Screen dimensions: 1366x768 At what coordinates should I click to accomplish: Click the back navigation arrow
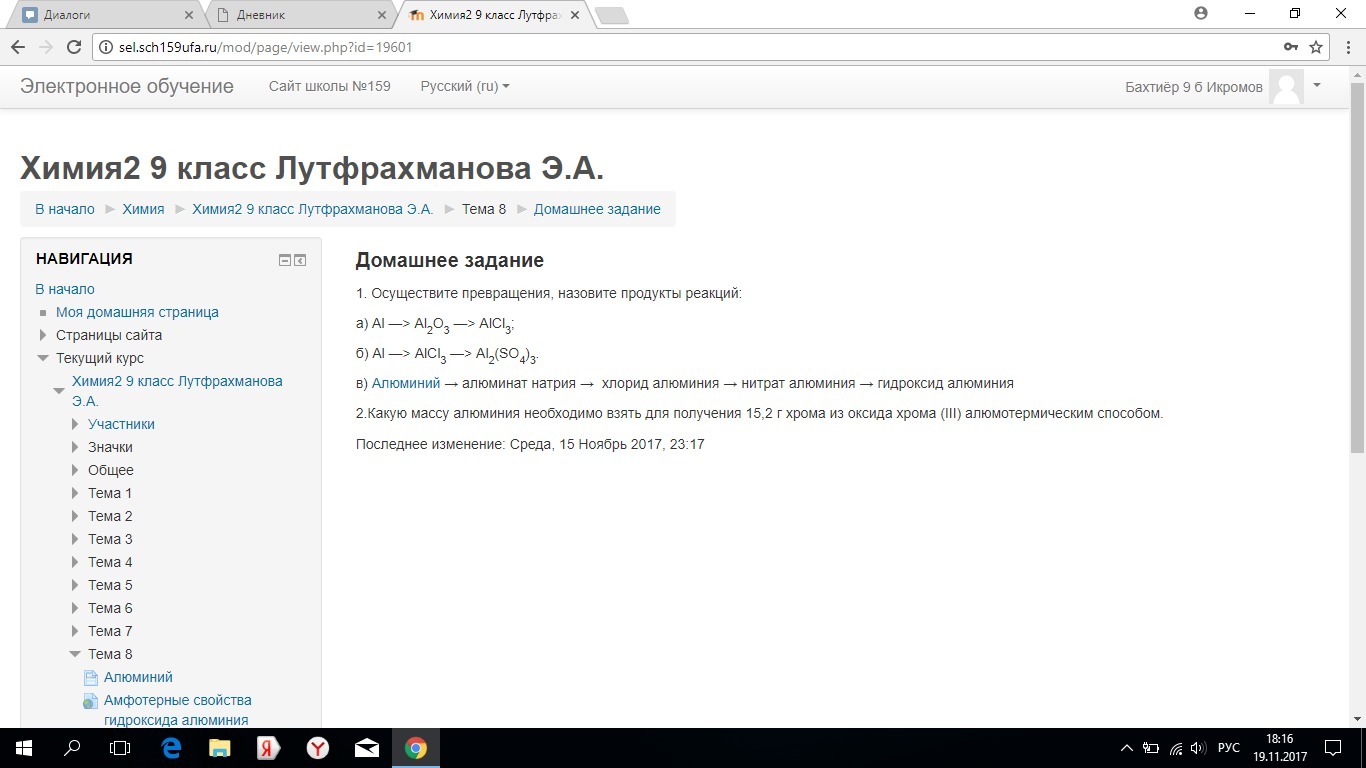[x=17, y=46]
